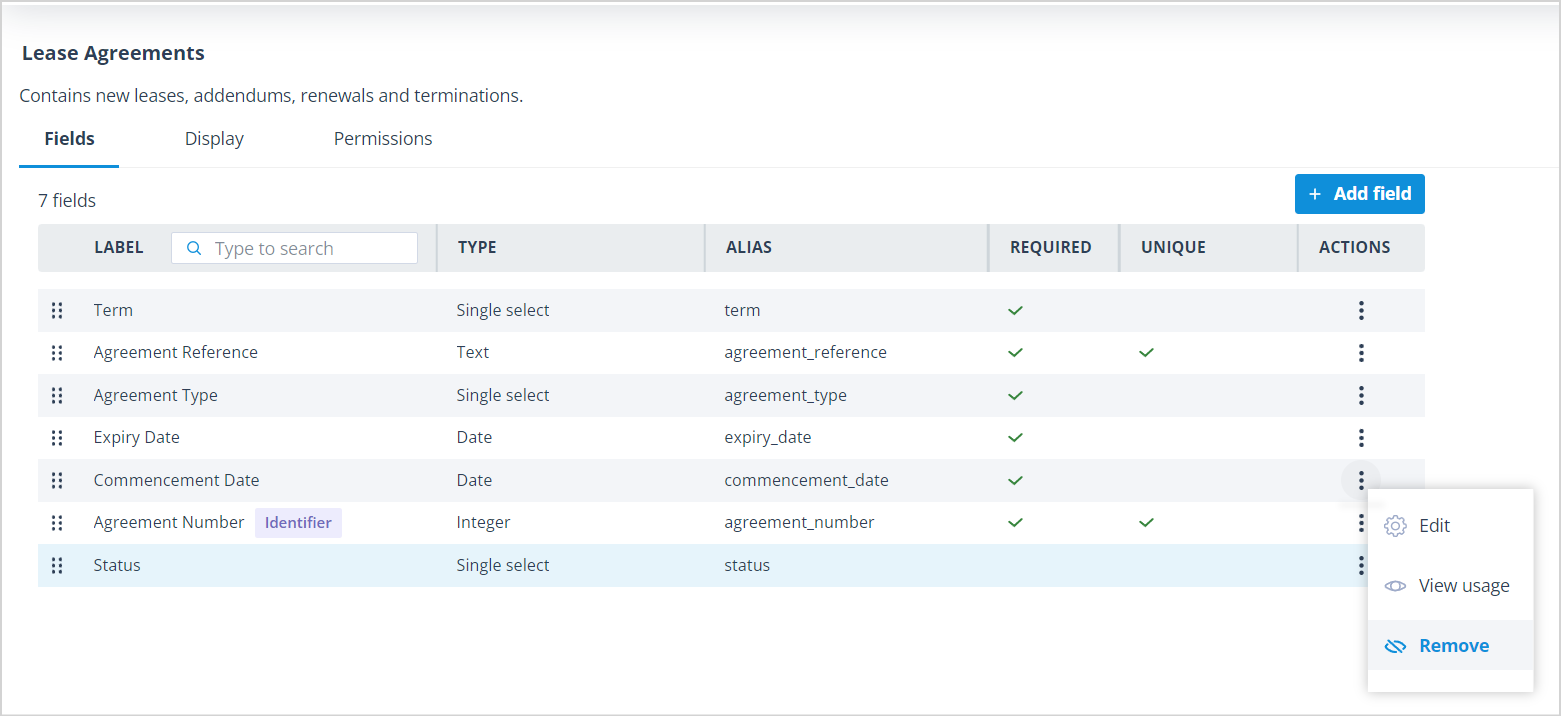Click the UNIQUE column header
The width and height of the screenshot is (1561, 716).
(x=1173, y=247)
